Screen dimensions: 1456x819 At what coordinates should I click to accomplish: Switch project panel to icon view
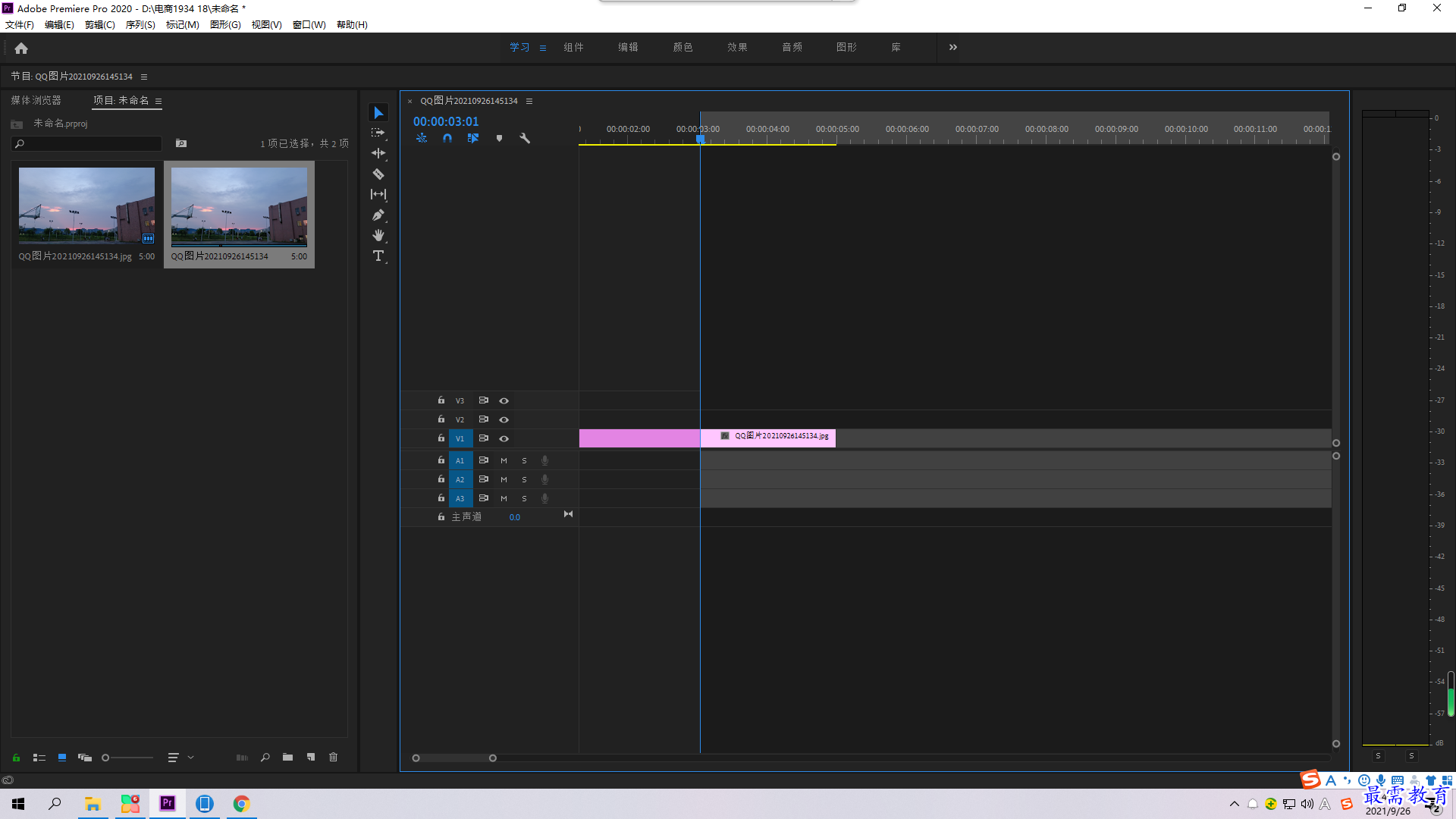click(x=62, y=757)
